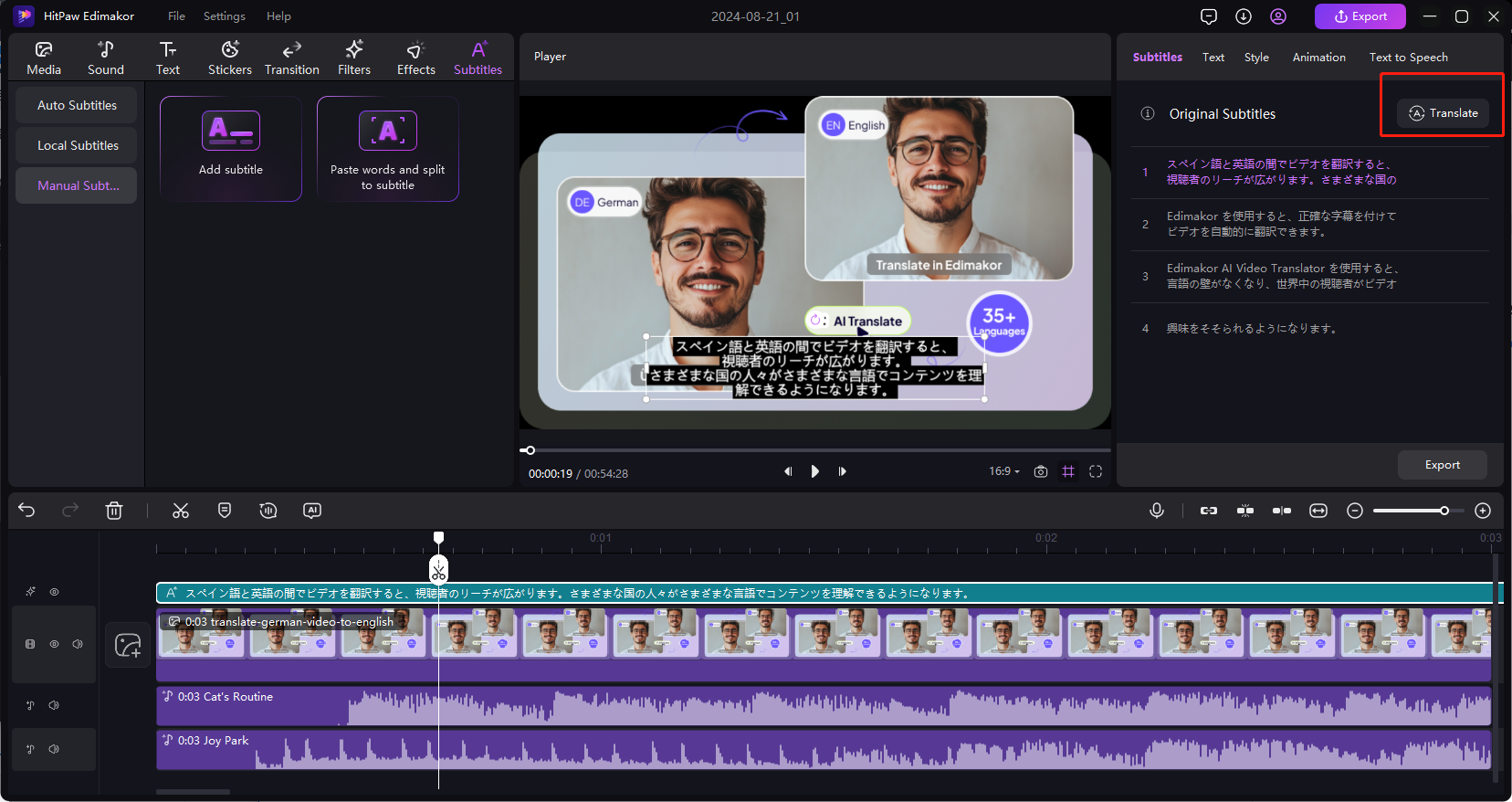The image size is (1512, 802).
Task: Switch to the Style tab
Action: coord(1256,57)
